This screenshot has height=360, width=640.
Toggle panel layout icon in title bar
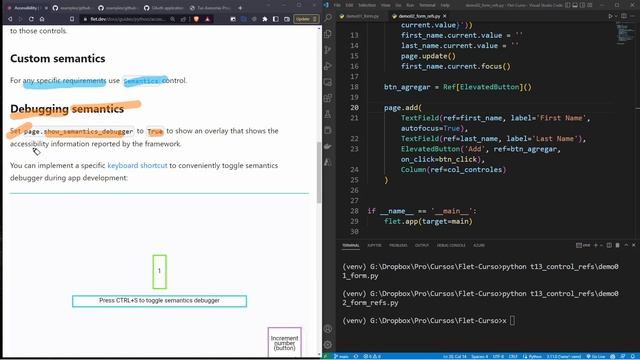coord(575,5)
